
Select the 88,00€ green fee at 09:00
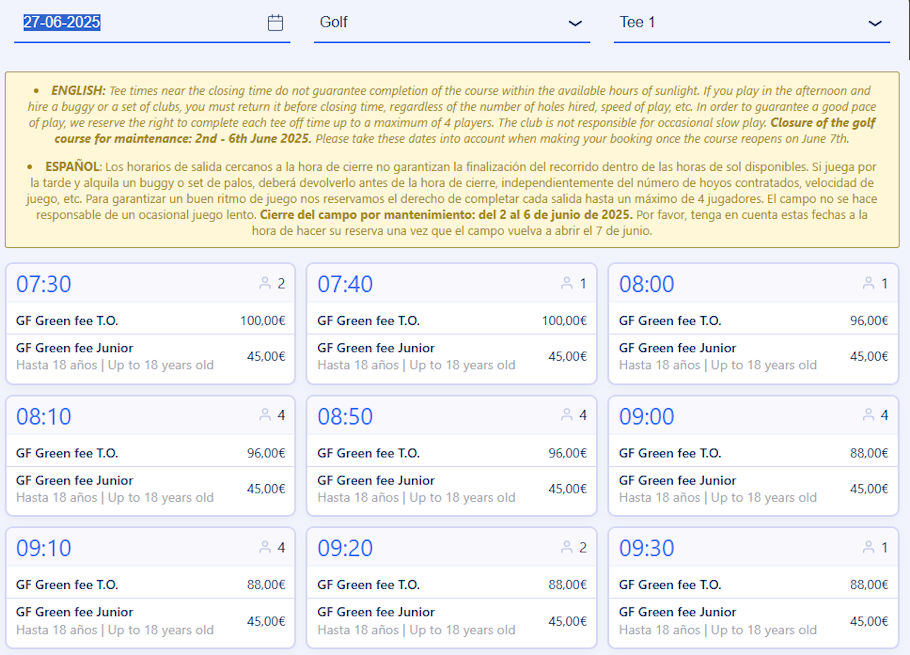tap(868, 453)
